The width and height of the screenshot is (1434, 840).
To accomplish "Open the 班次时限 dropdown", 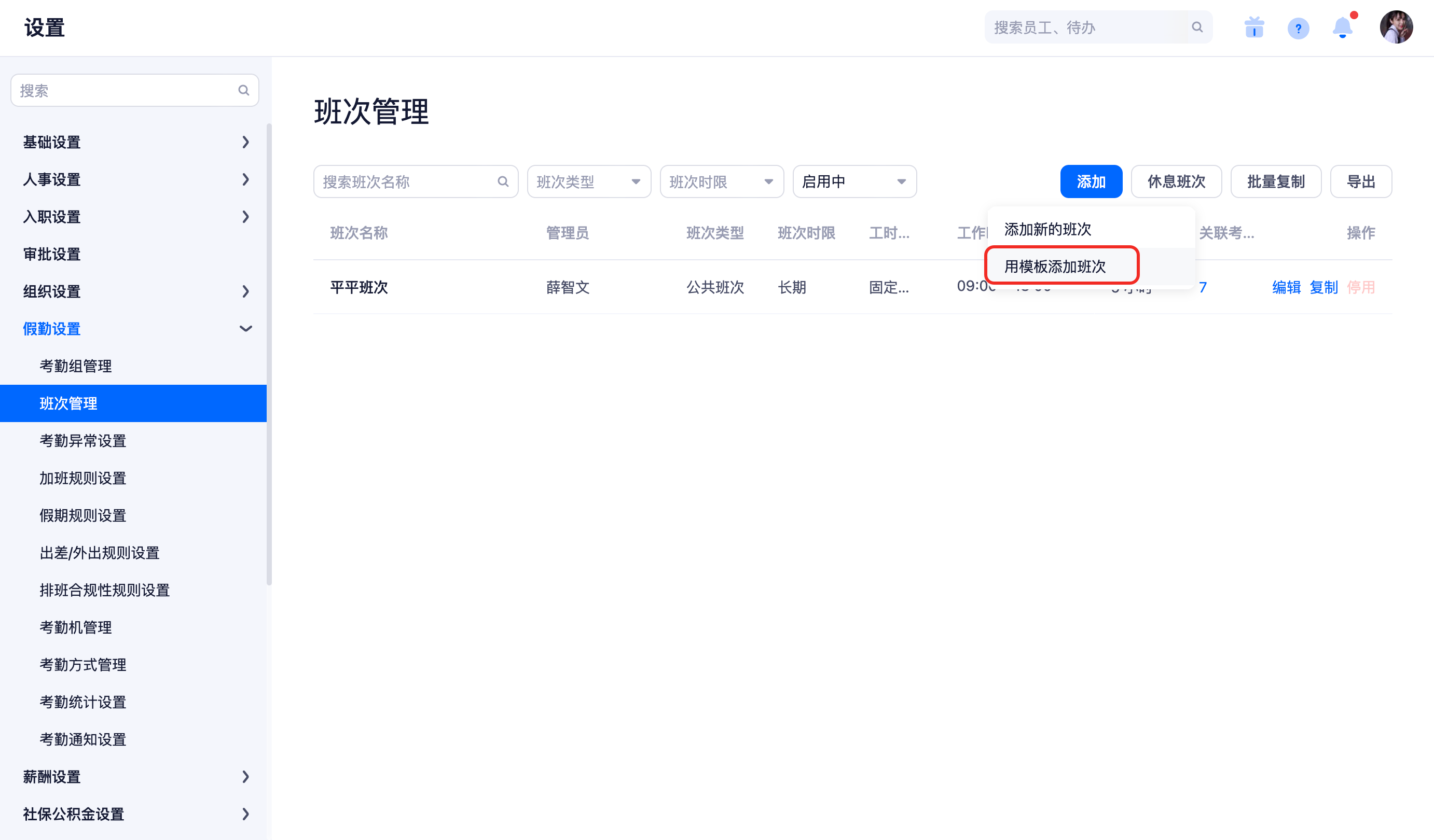I will [x=721, y=182].
